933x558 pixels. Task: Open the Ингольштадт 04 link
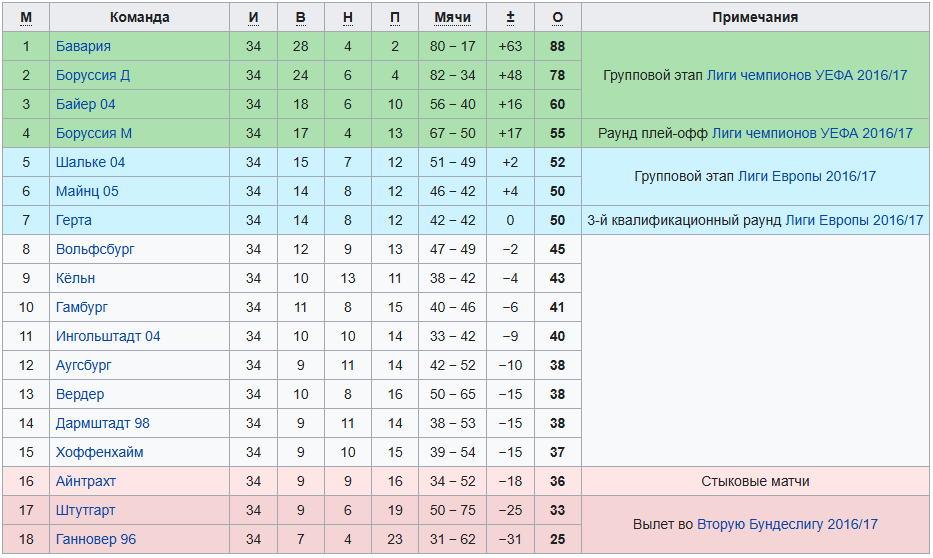[x=108, y=336]
